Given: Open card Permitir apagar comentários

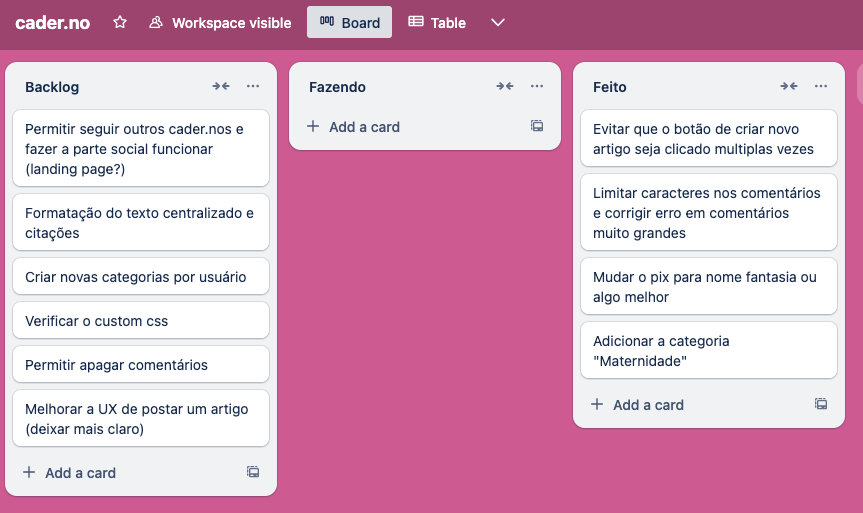Looking at the screenshot, I should pyautogui.click(x=141, y=364).
